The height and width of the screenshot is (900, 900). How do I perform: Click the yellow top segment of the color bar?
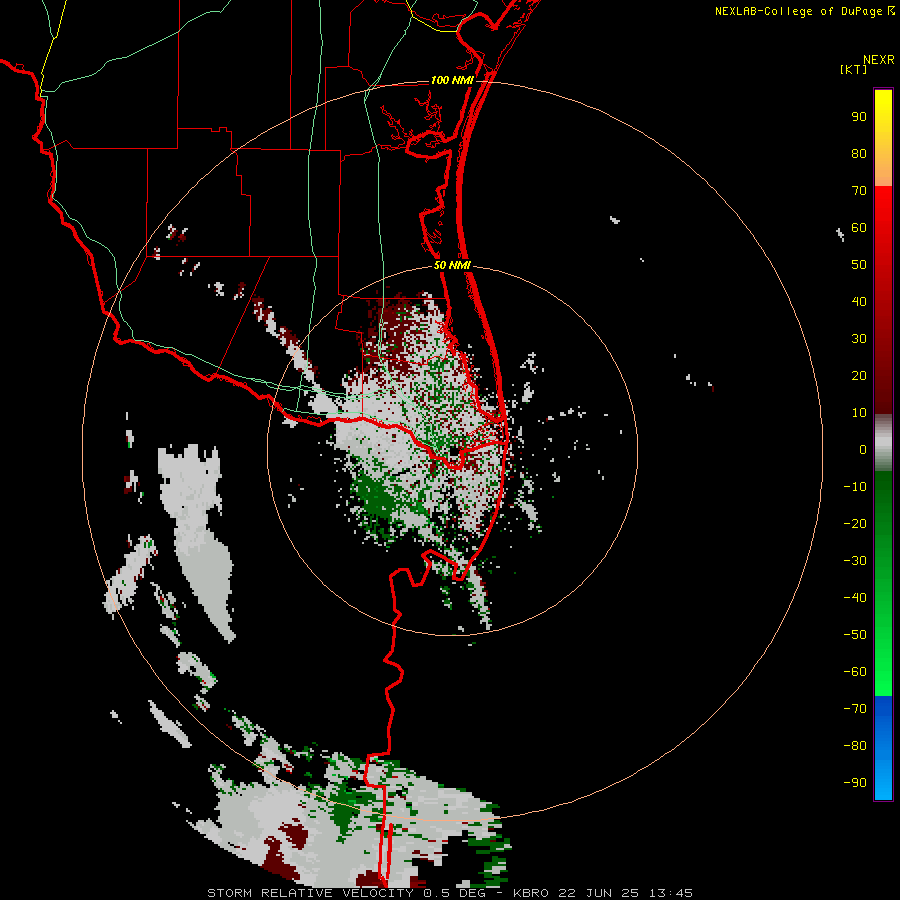(883, 138)
